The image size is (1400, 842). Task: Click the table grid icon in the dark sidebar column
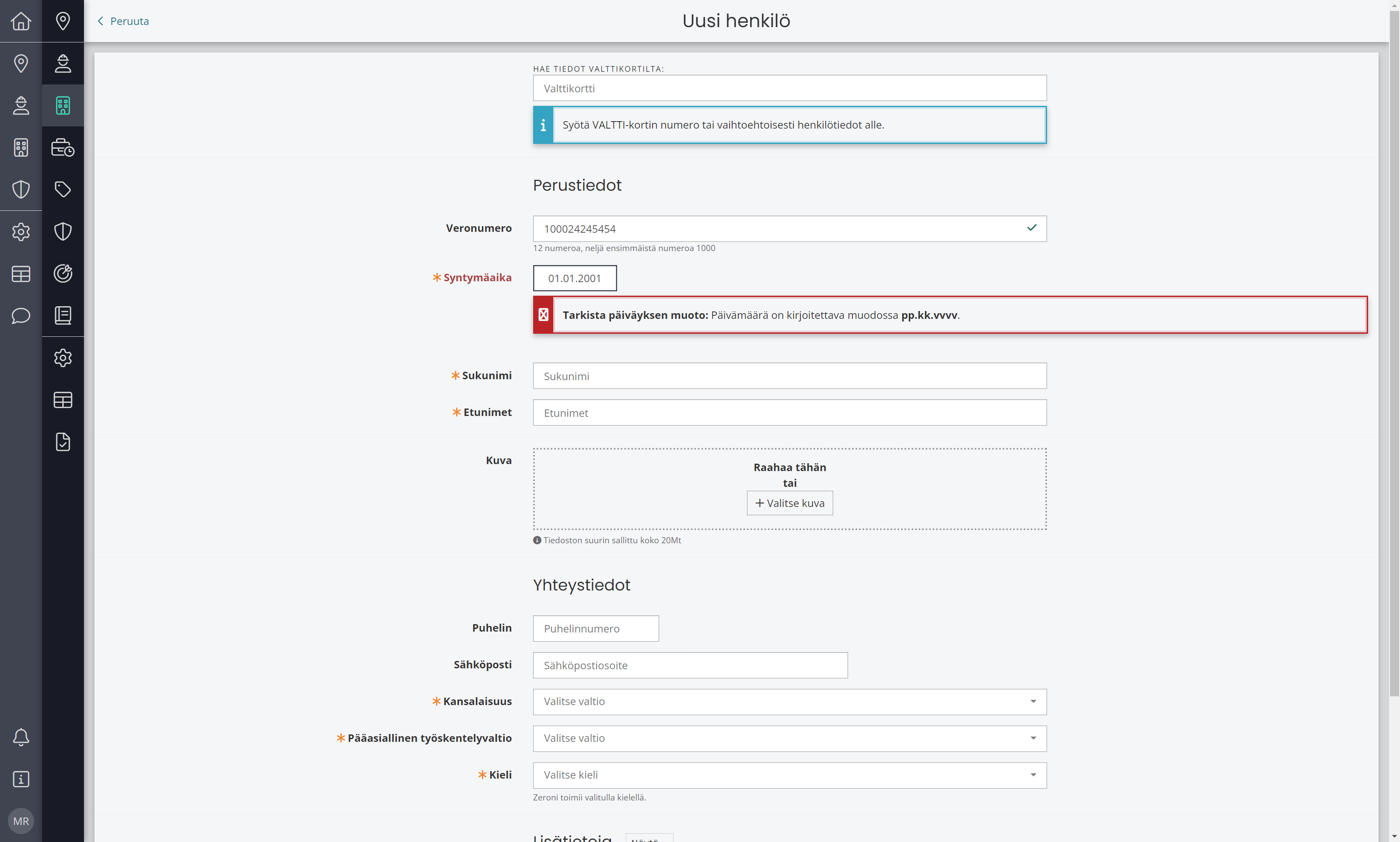pos(63,399)
